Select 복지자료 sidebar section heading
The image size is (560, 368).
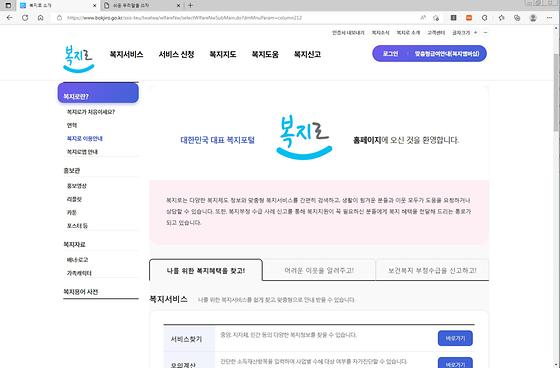click(x=74, y=244)
